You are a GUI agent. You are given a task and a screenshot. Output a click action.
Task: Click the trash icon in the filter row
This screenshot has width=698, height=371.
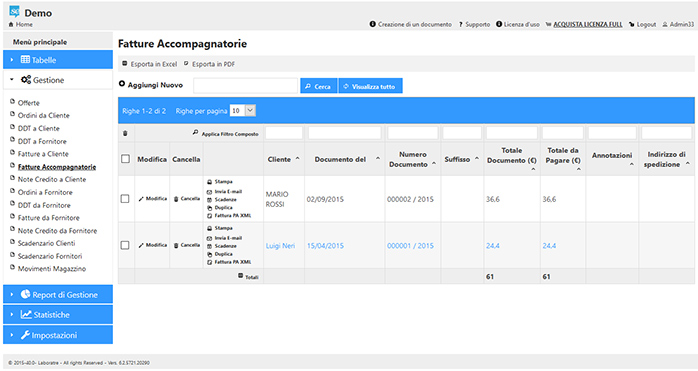pyautogui.click(x=125, y=133)
